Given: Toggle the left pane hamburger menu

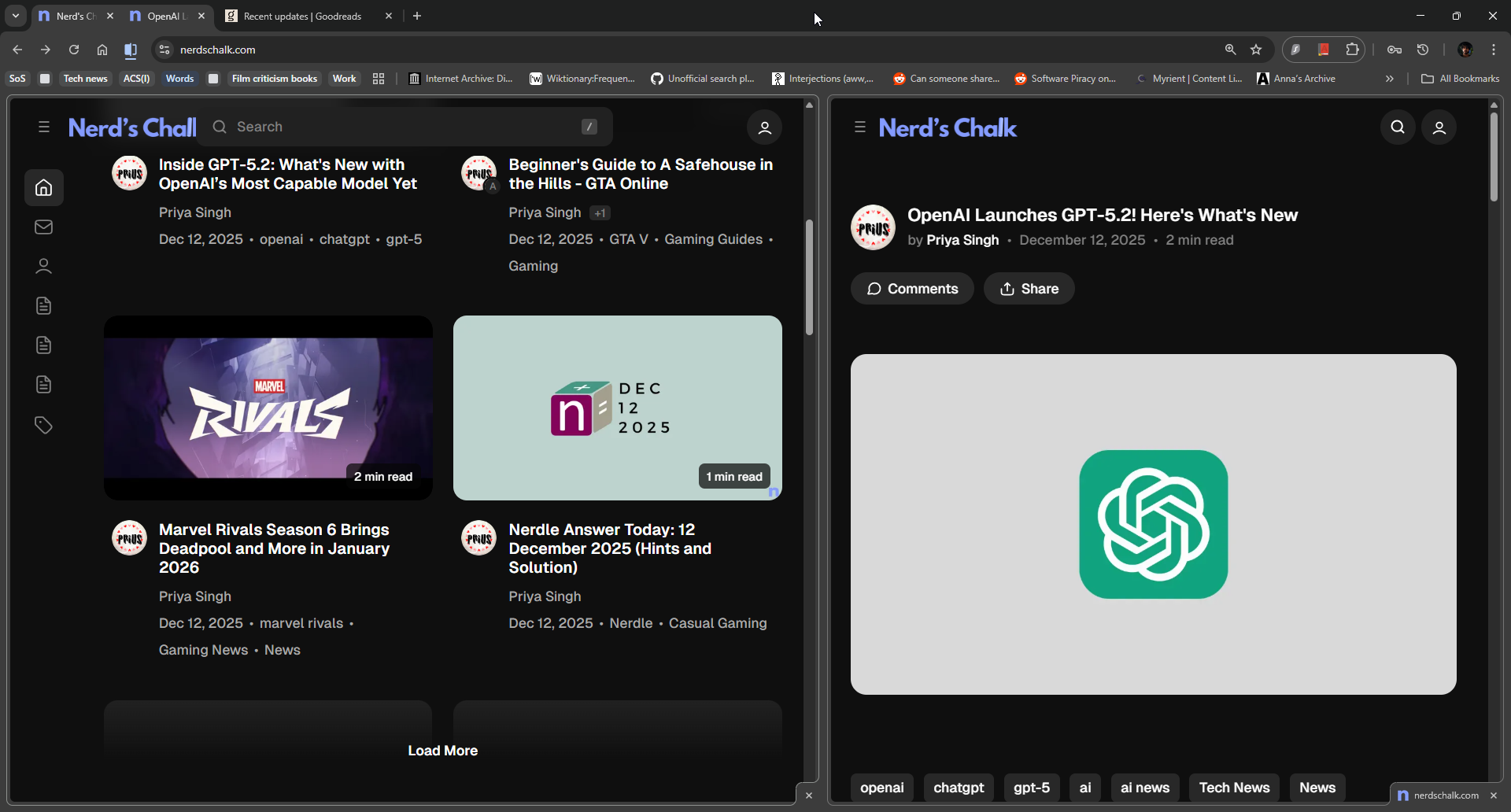Looking at the screenshot, I should click(44, 127).
